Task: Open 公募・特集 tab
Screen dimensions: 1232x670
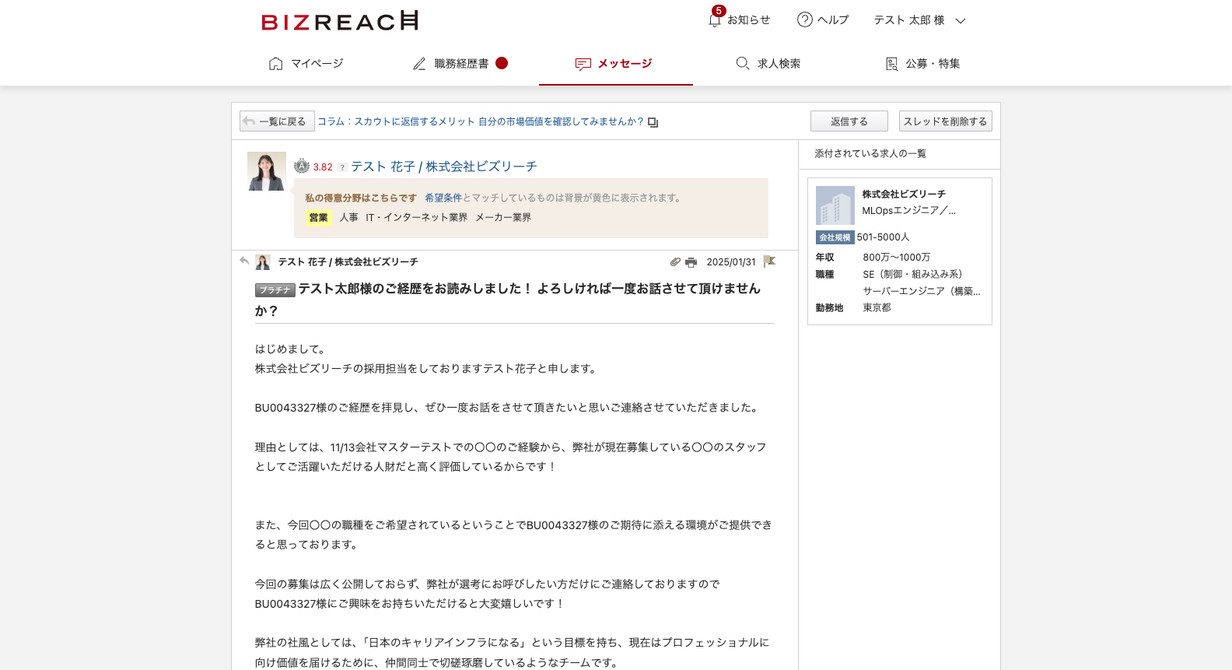Action: (x=922, y=63)
